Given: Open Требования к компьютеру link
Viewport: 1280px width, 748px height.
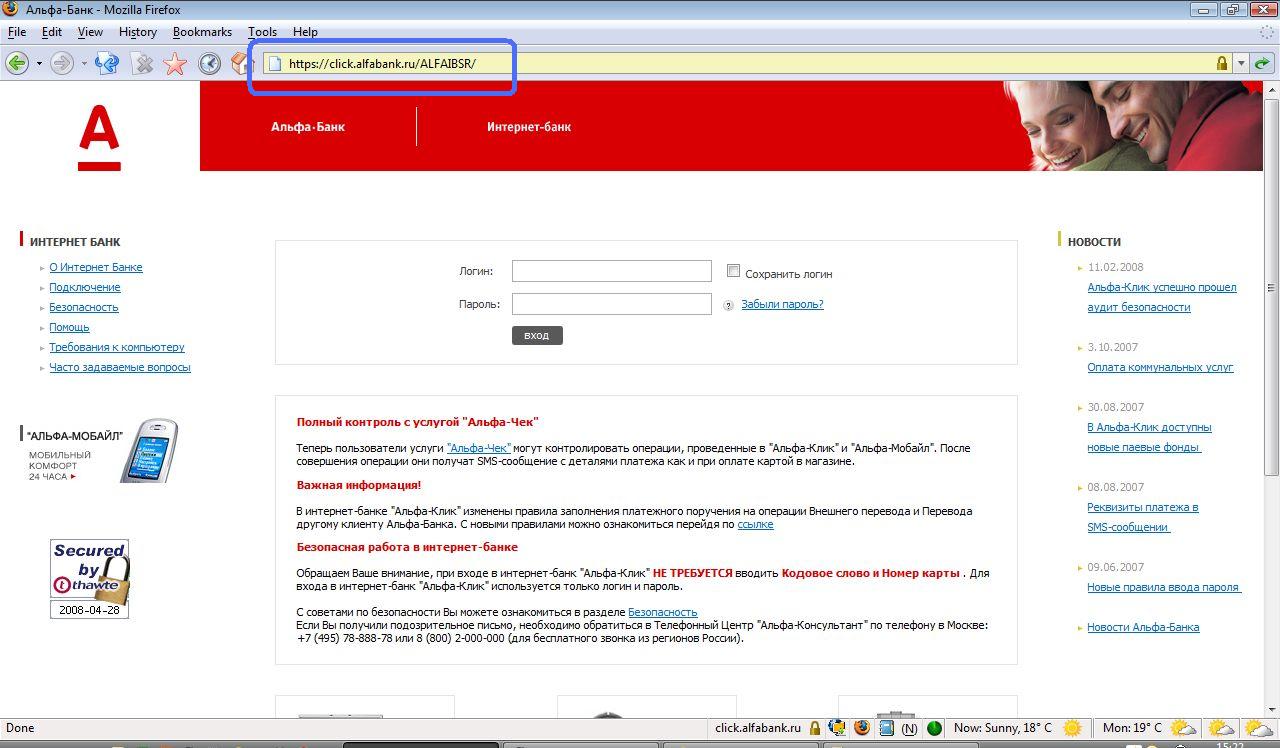Looking at the screenshot, I should pyautogui.click(x=117, y=347).
